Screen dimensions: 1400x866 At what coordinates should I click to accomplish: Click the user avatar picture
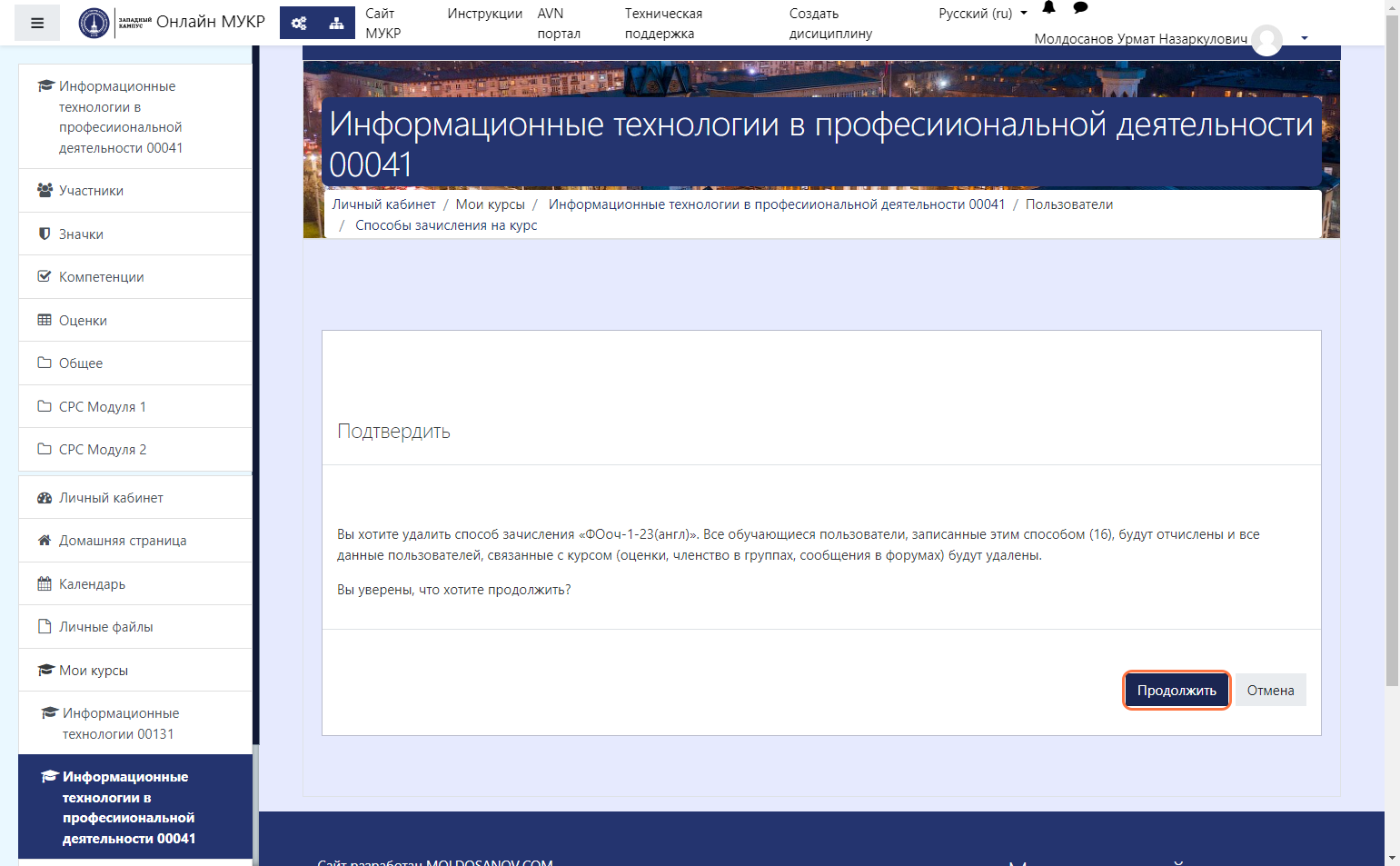point(1266,39)
